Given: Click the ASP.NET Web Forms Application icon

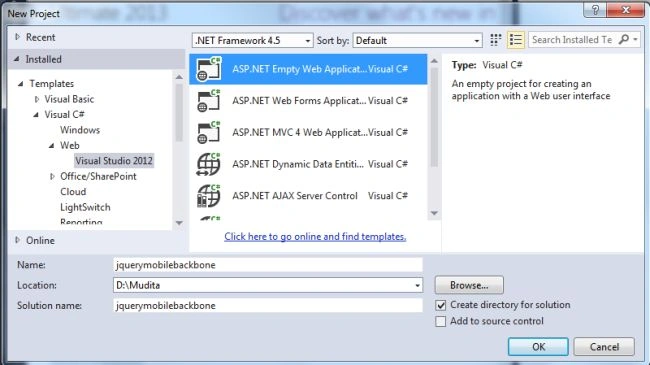Looking at the screenshot, I should pos(209,101).
